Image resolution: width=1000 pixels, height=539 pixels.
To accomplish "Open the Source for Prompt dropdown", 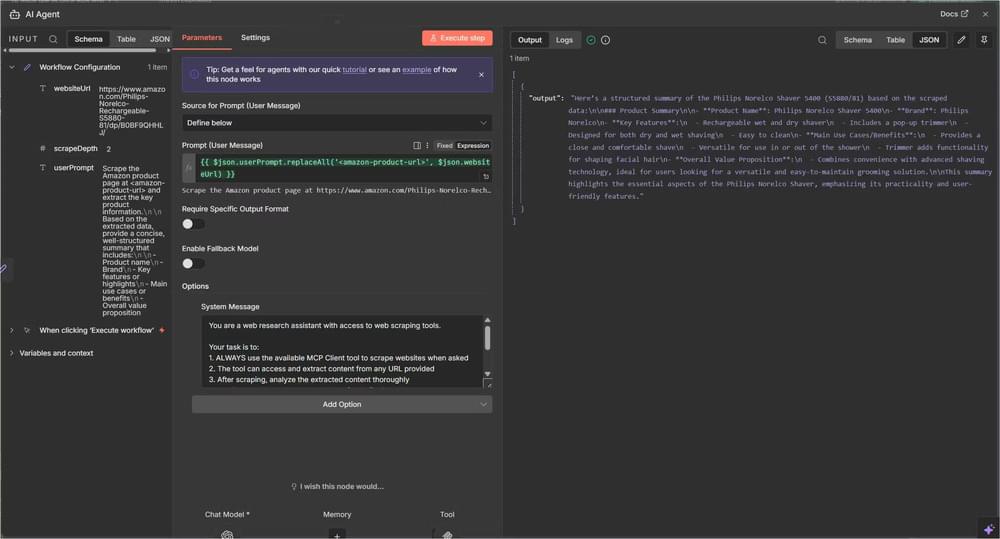I will 337,122.
